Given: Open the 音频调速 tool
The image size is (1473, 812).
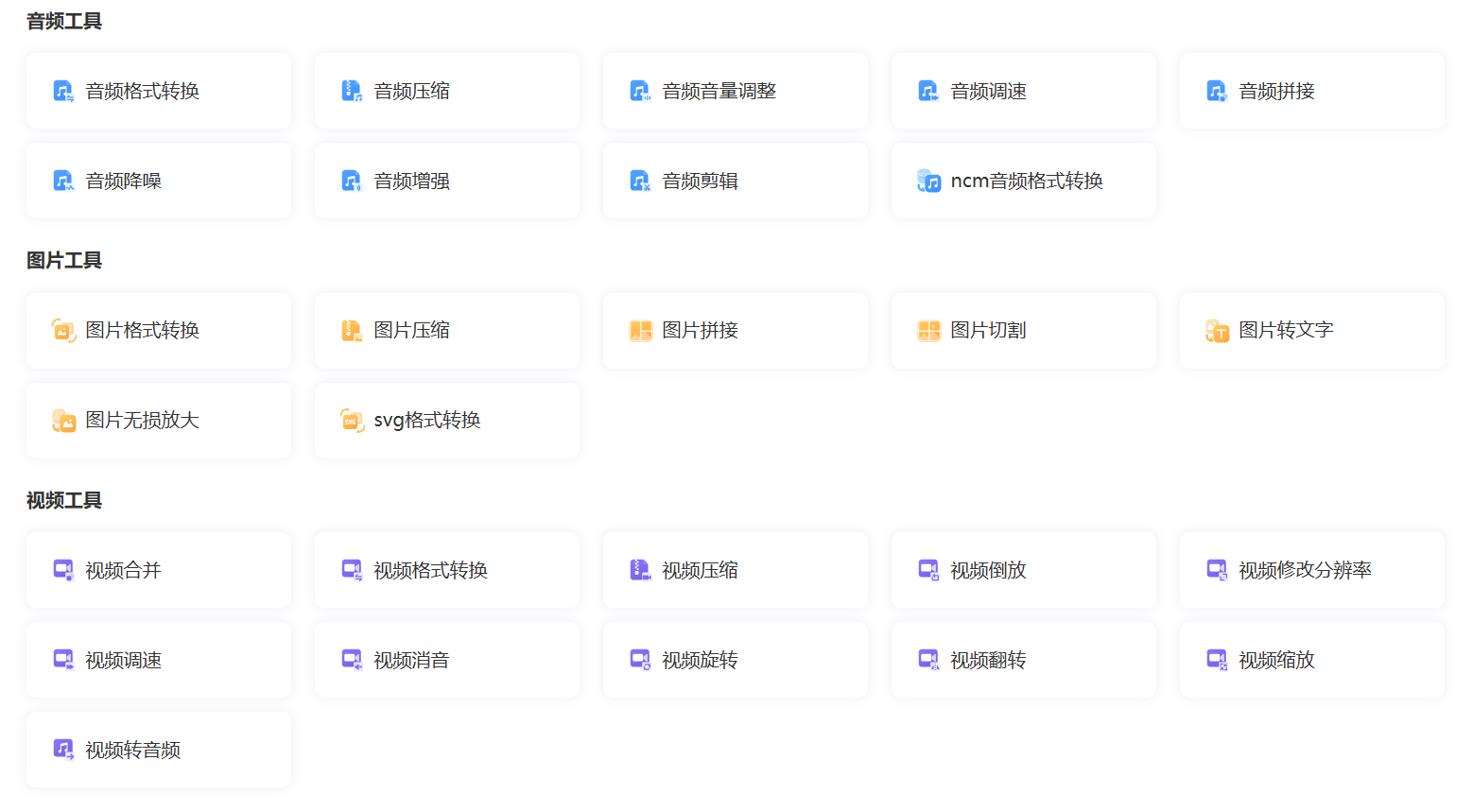Looking at the screenshot, I should click(x=1023, y=91).
